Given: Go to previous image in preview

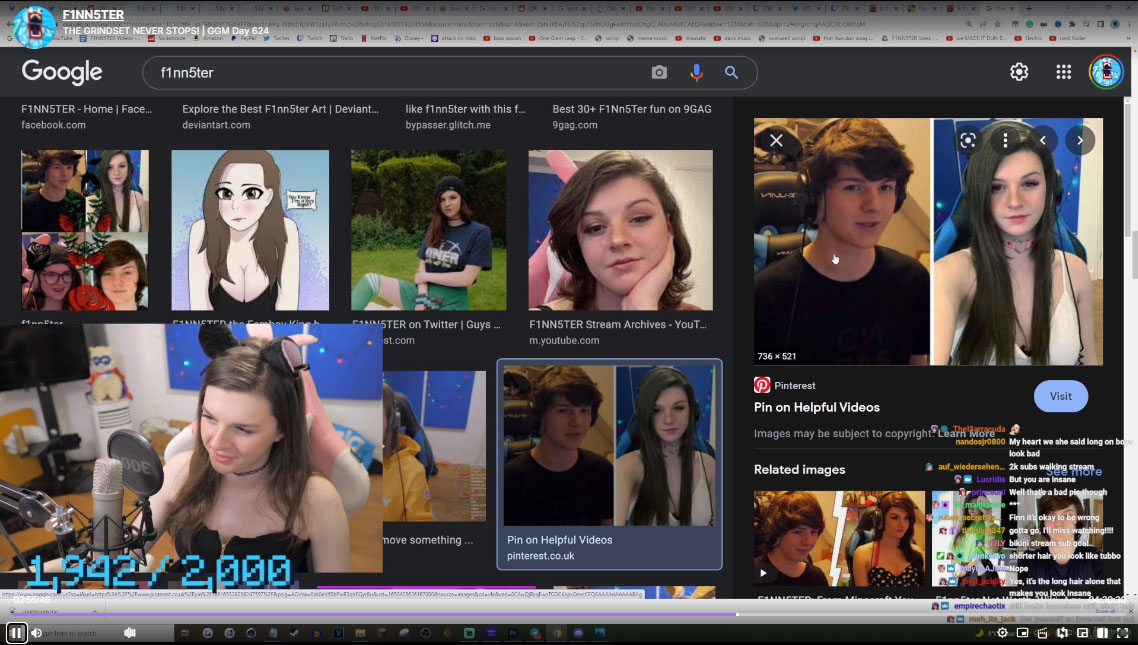Looking at the screenshot, I should click(x=1043, y=140).
